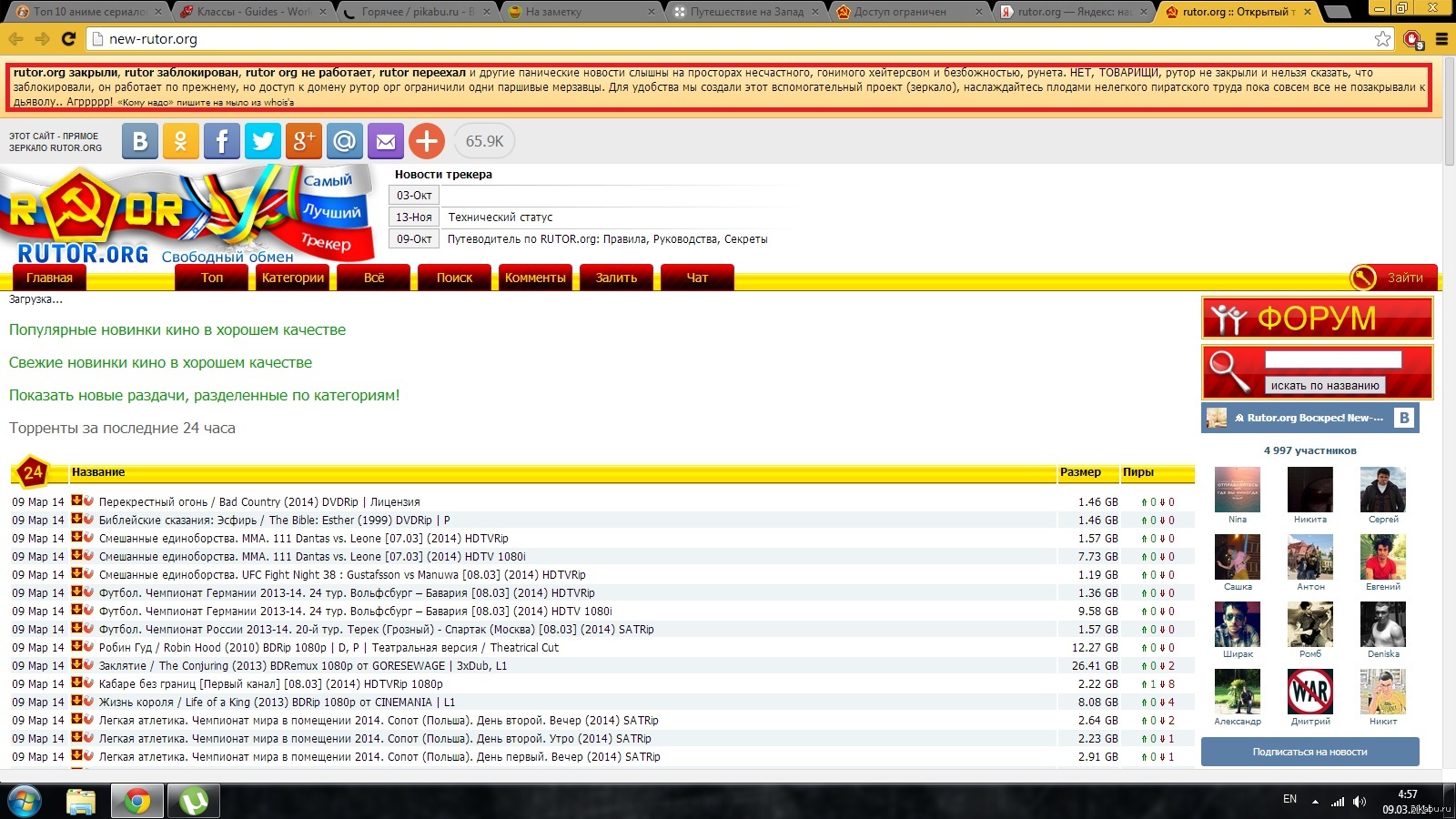Open the Топ navigation button
Viewport: 1456px width, 819px height.
point(212,278)
